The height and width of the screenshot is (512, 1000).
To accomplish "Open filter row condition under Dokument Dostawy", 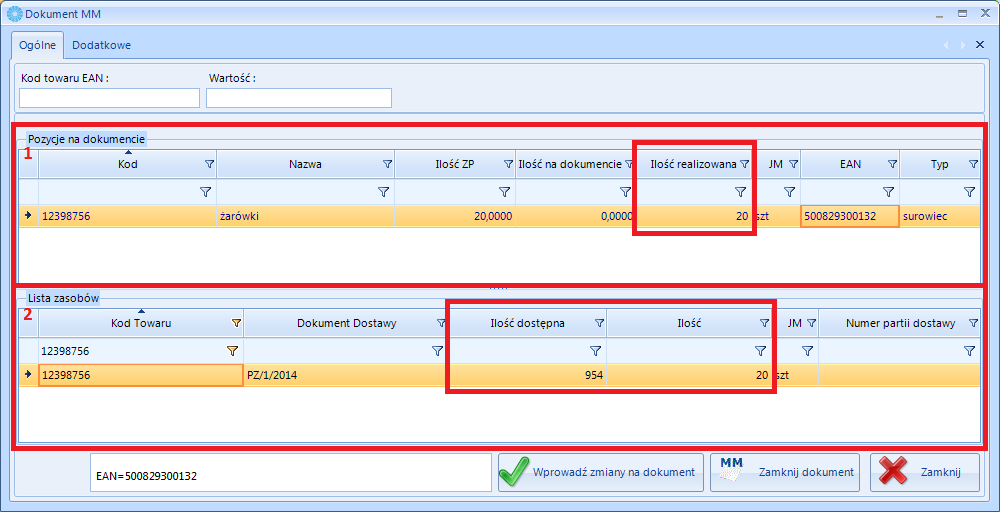I will click(438, 351).
